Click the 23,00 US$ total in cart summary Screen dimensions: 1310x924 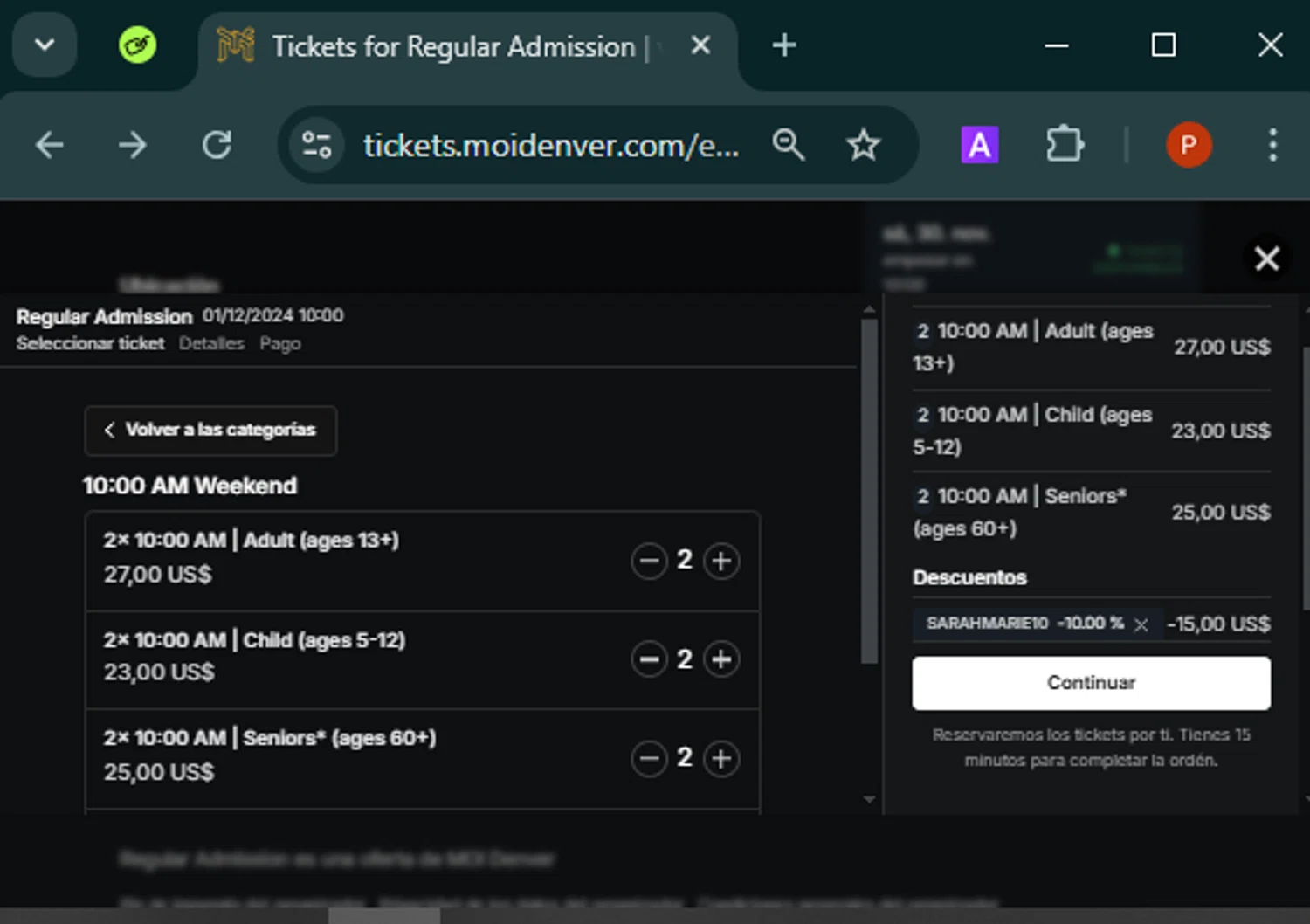1220,431
